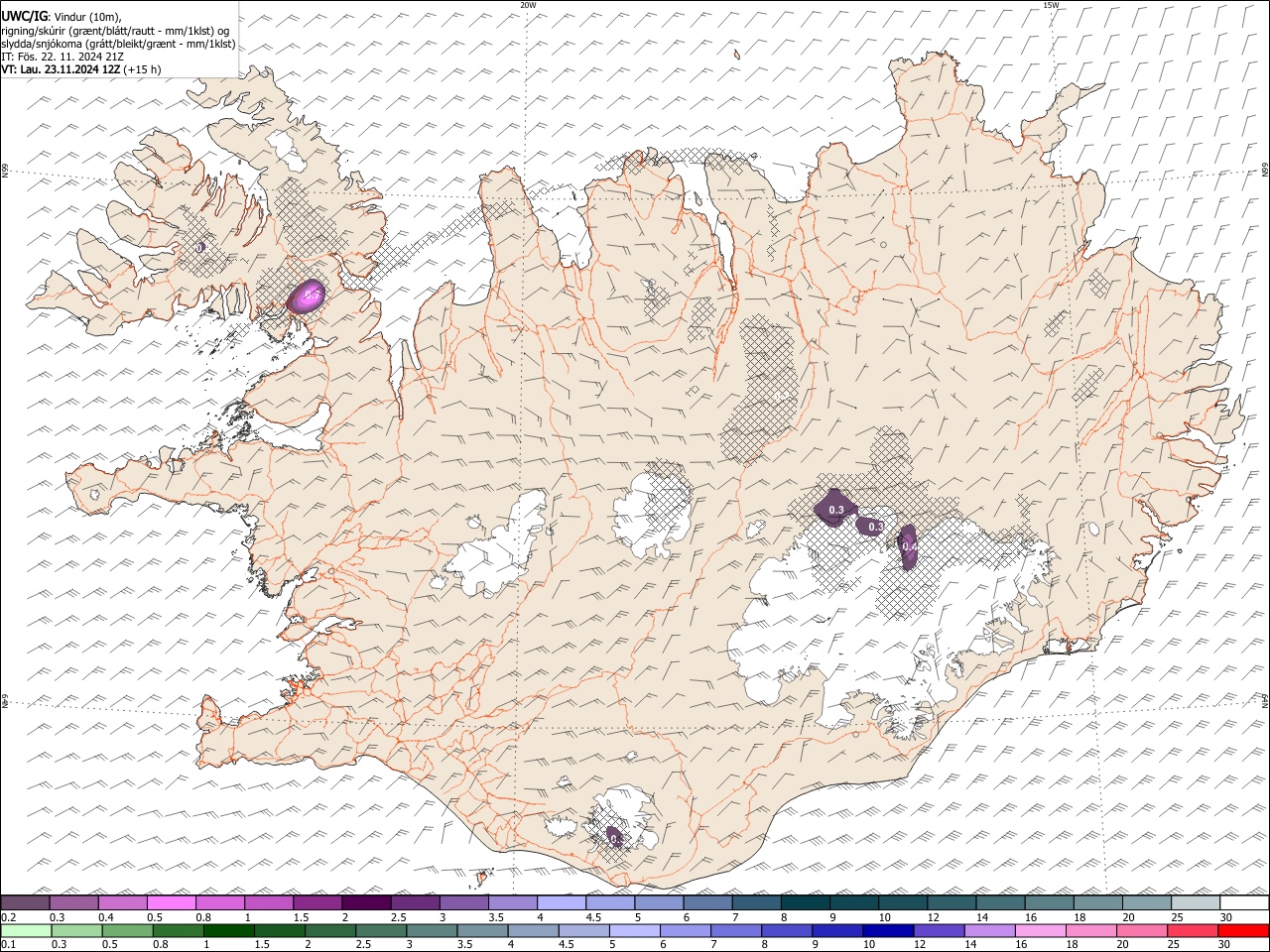Screen dimensions: 1270x952
Task: Select the UWC/IG Vindur (10m) title text
Action: click(62, 16)
